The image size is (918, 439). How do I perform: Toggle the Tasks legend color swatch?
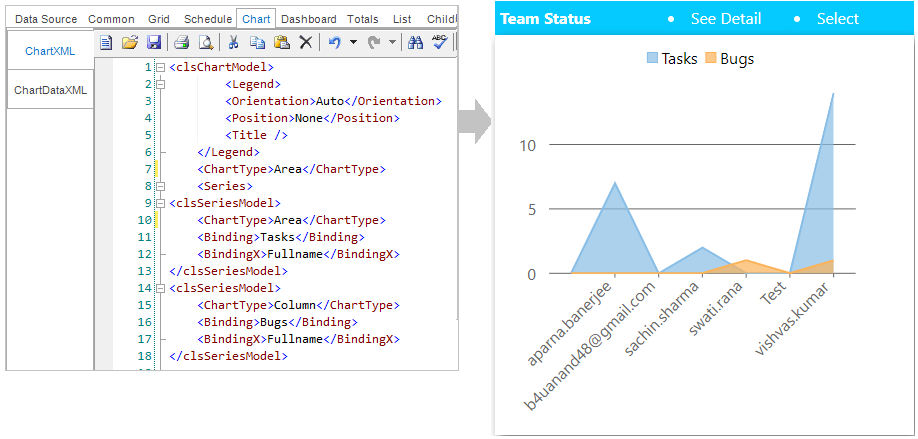[x=652, y=57]
